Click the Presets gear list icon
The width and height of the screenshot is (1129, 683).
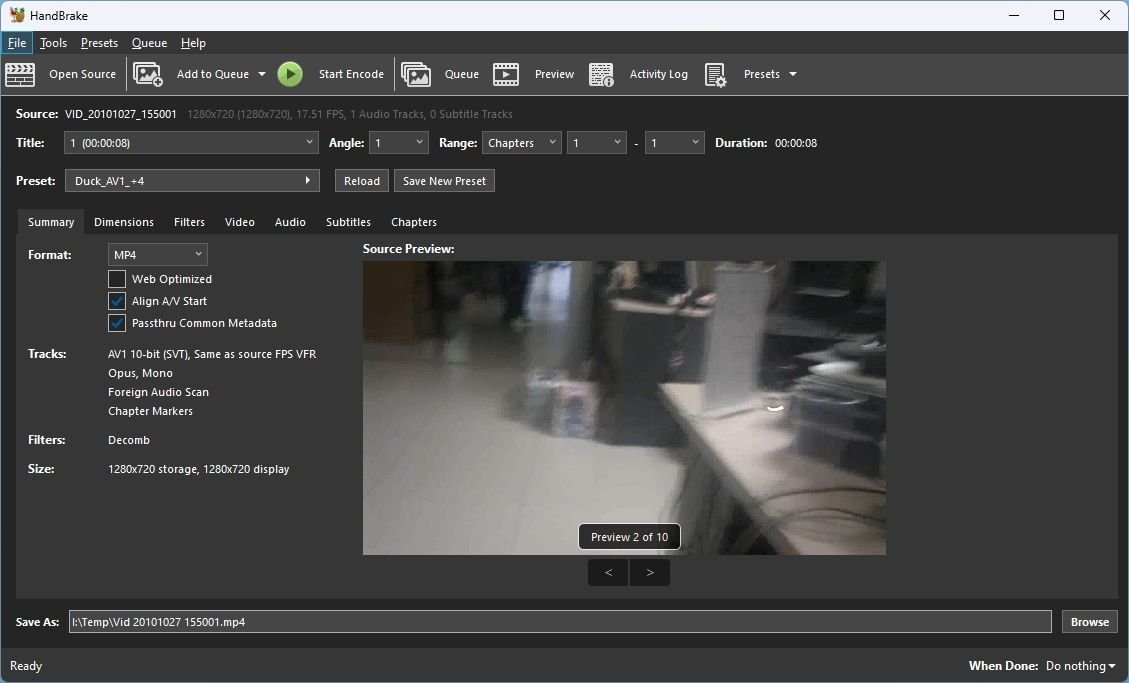(715, 74)
